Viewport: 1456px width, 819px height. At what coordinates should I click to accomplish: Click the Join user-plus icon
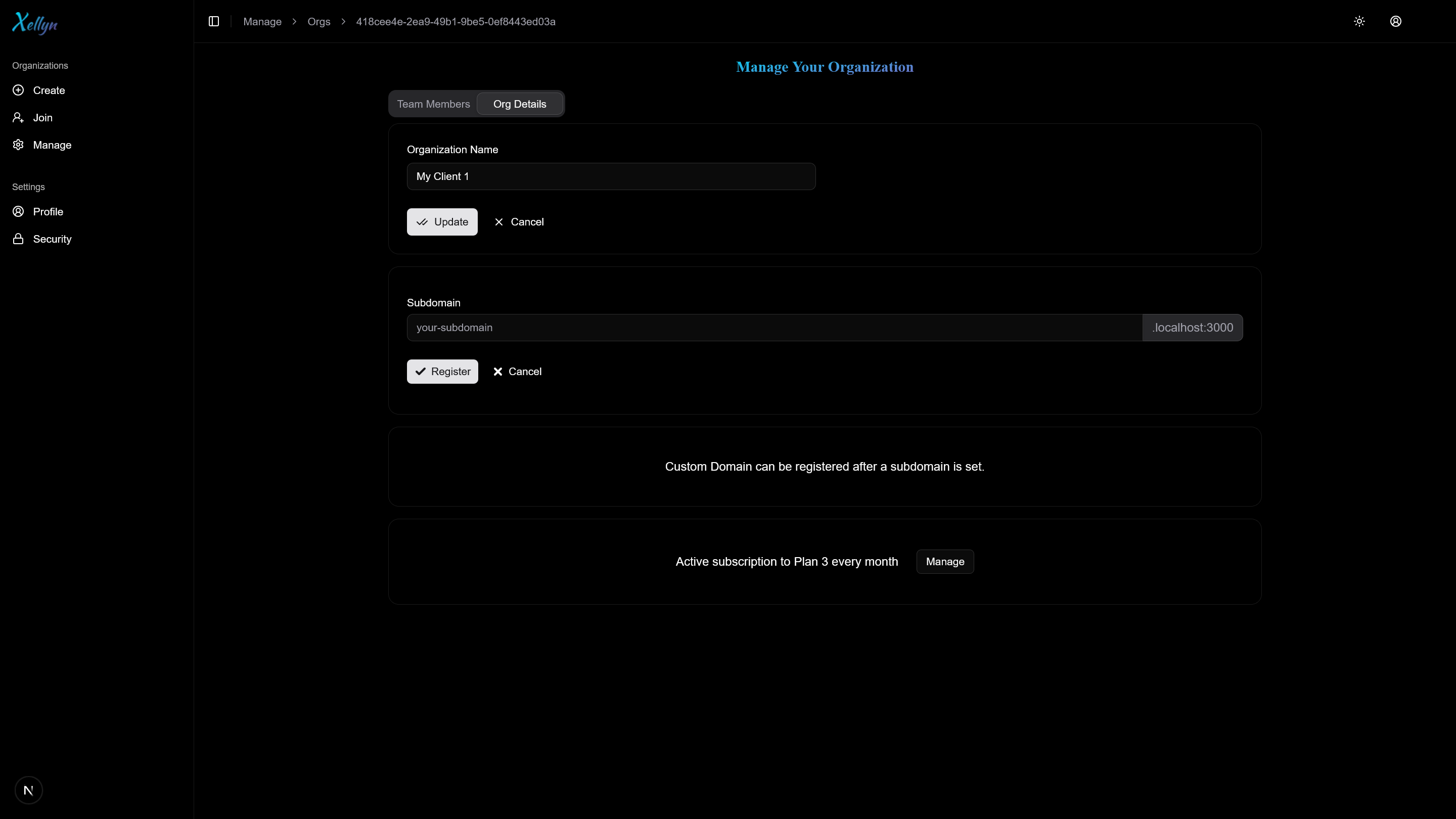[x=18, y=118]
